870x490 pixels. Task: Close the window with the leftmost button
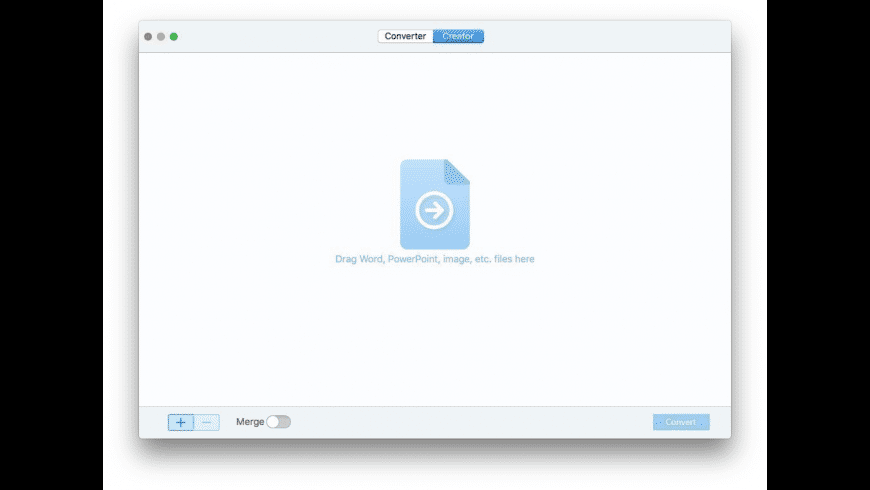point(148,37)
